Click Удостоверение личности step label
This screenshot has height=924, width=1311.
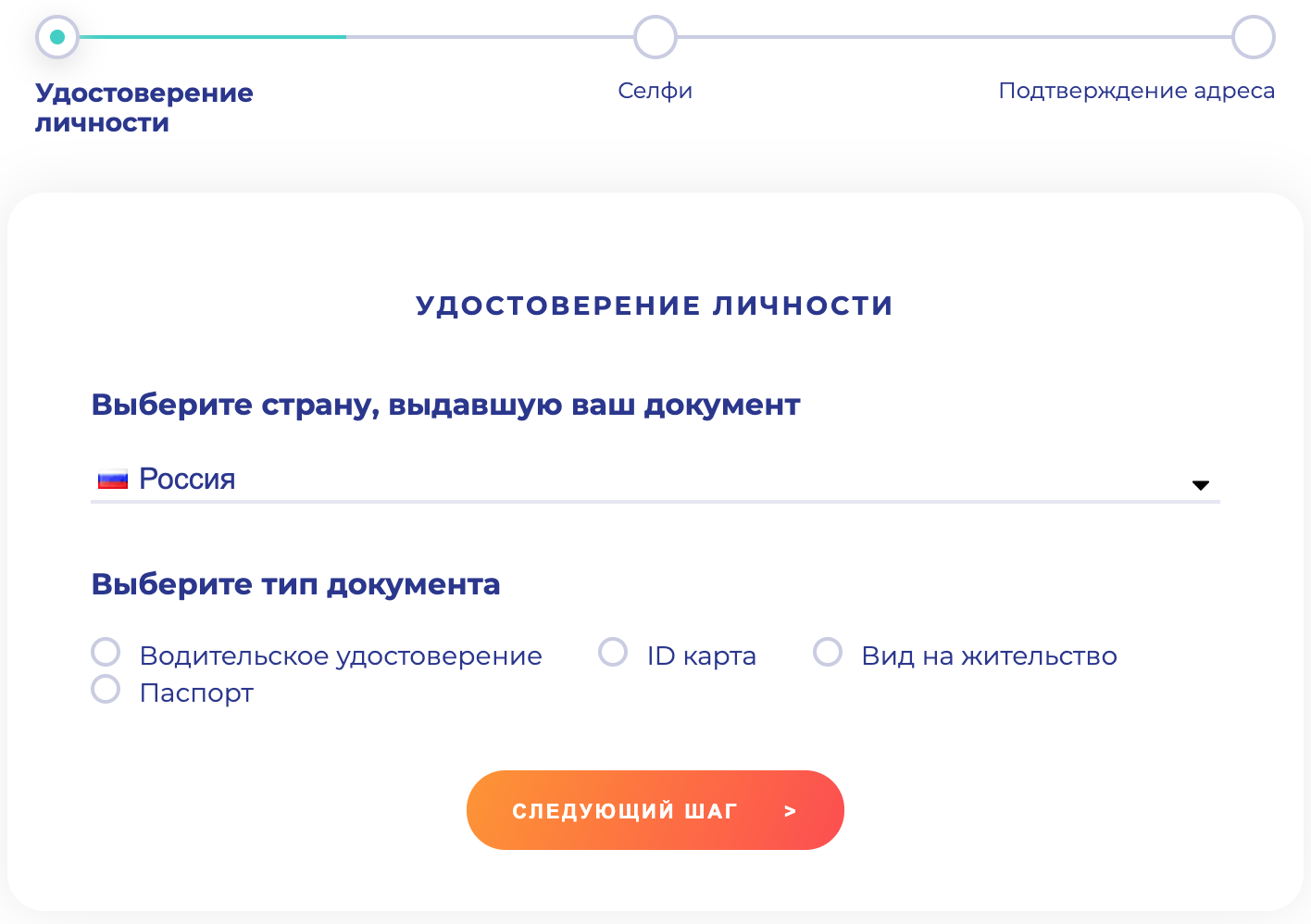144,107
